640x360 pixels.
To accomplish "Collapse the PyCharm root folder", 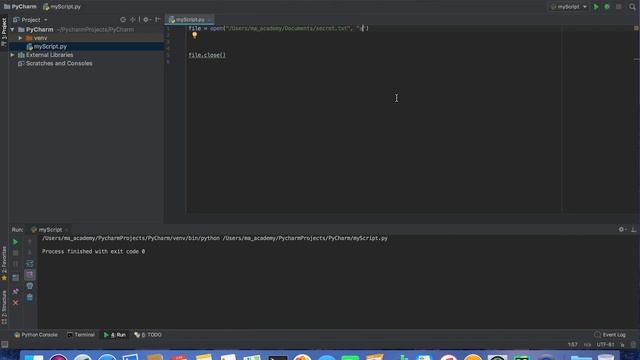I will (13, 29).
